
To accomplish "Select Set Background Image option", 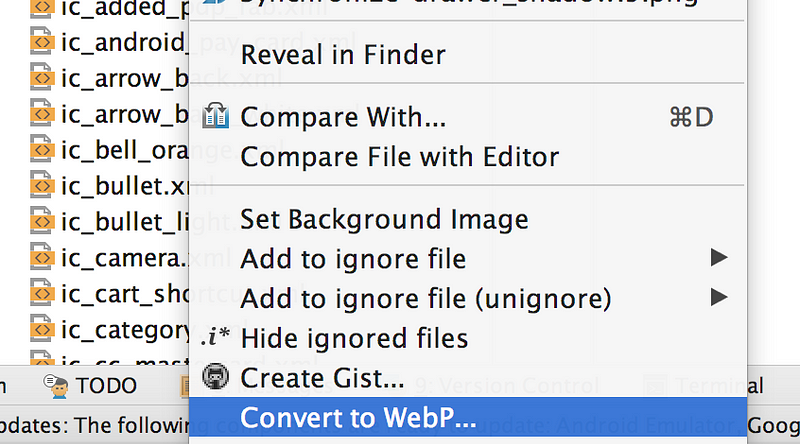I will pos(468,219).
